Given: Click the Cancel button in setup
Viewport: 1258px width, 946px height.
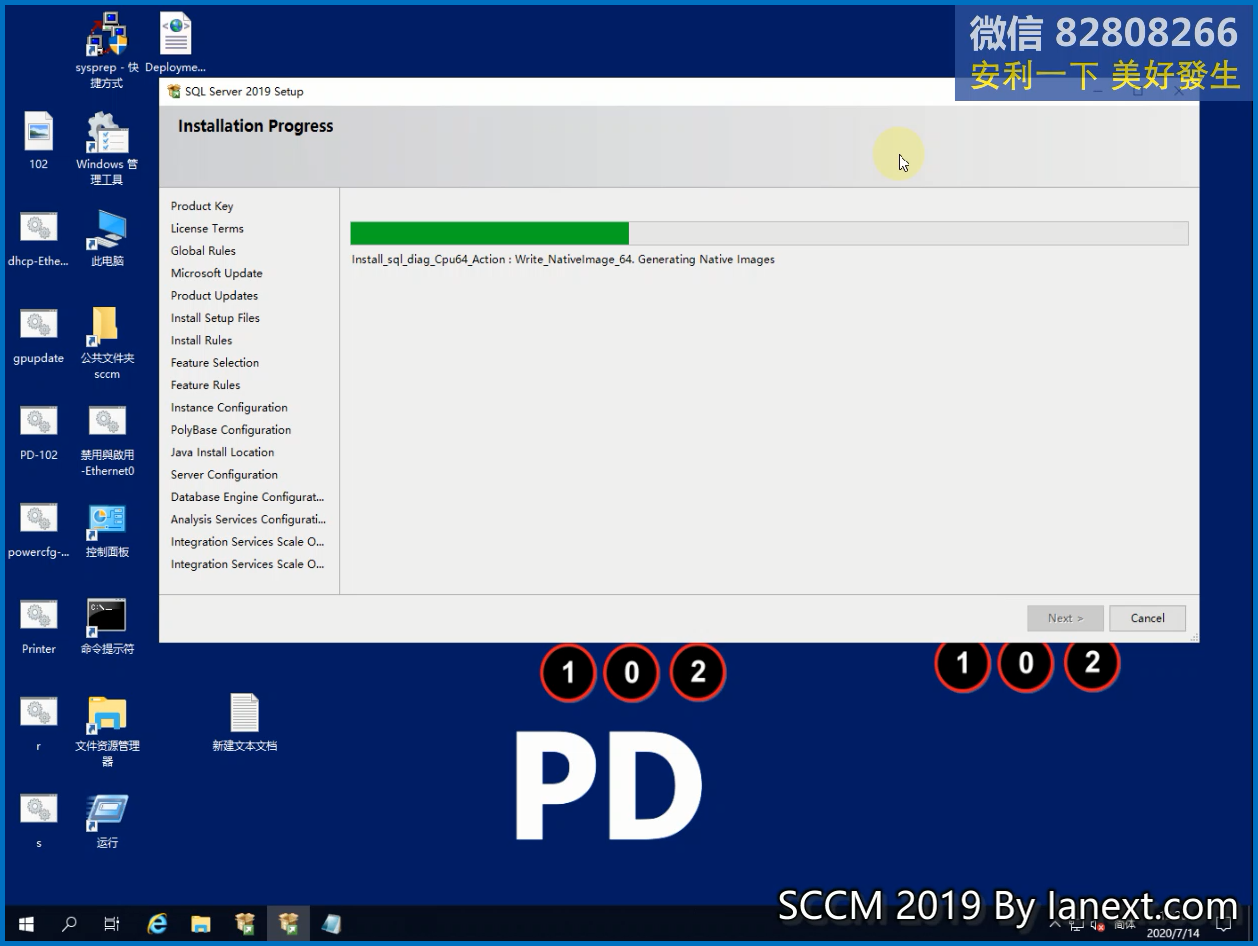Looking at the screenshot, I should coord(1147,618).
